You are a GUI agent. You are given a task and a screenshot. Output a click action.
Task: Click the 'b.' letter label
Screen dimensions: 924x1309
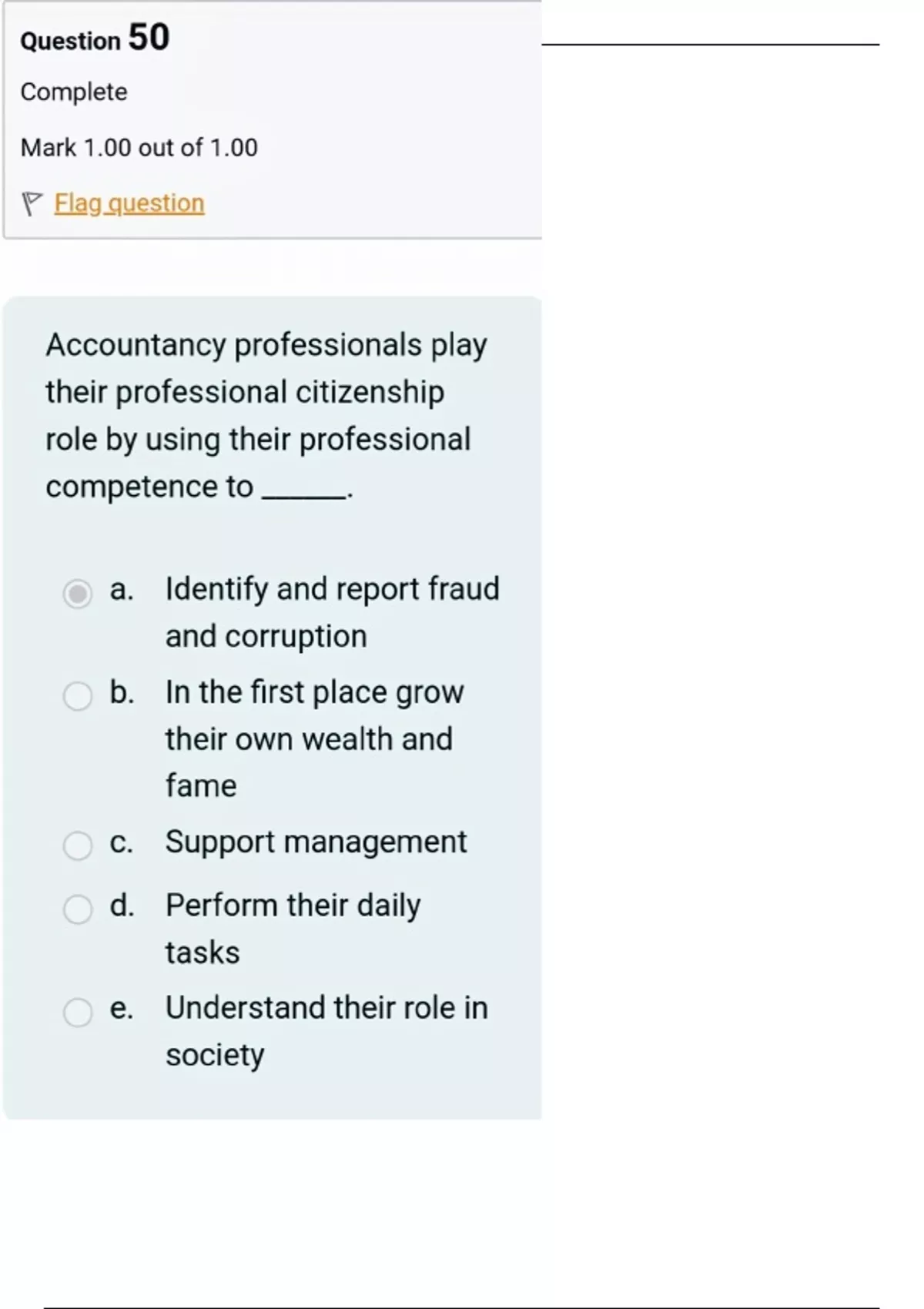tap(122, 692)
